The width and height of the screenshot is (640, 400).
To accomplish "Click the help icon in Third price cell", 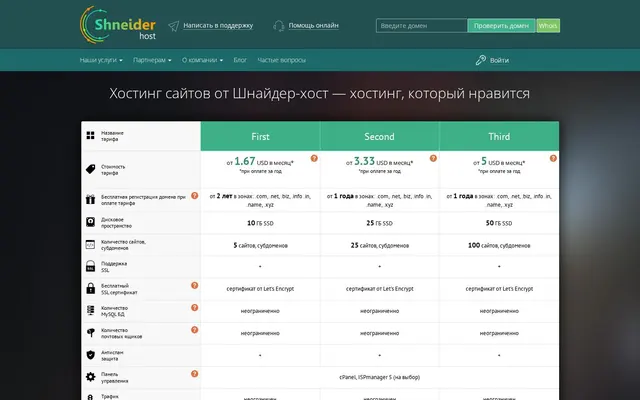I will [x=553, y=158].
